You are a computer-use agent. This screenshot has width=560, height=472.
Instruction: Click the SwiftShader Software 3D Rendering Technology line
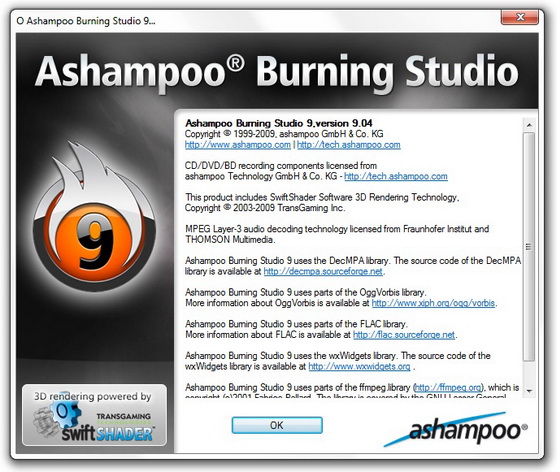[322, 197]
